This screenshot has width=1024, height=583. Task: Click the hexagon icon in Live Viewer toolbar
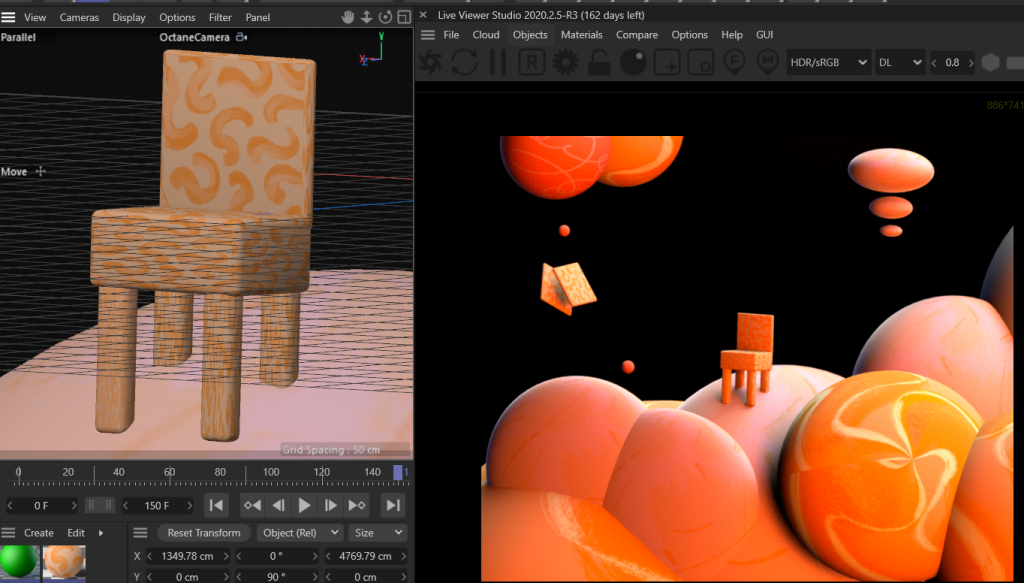[991, 63]
